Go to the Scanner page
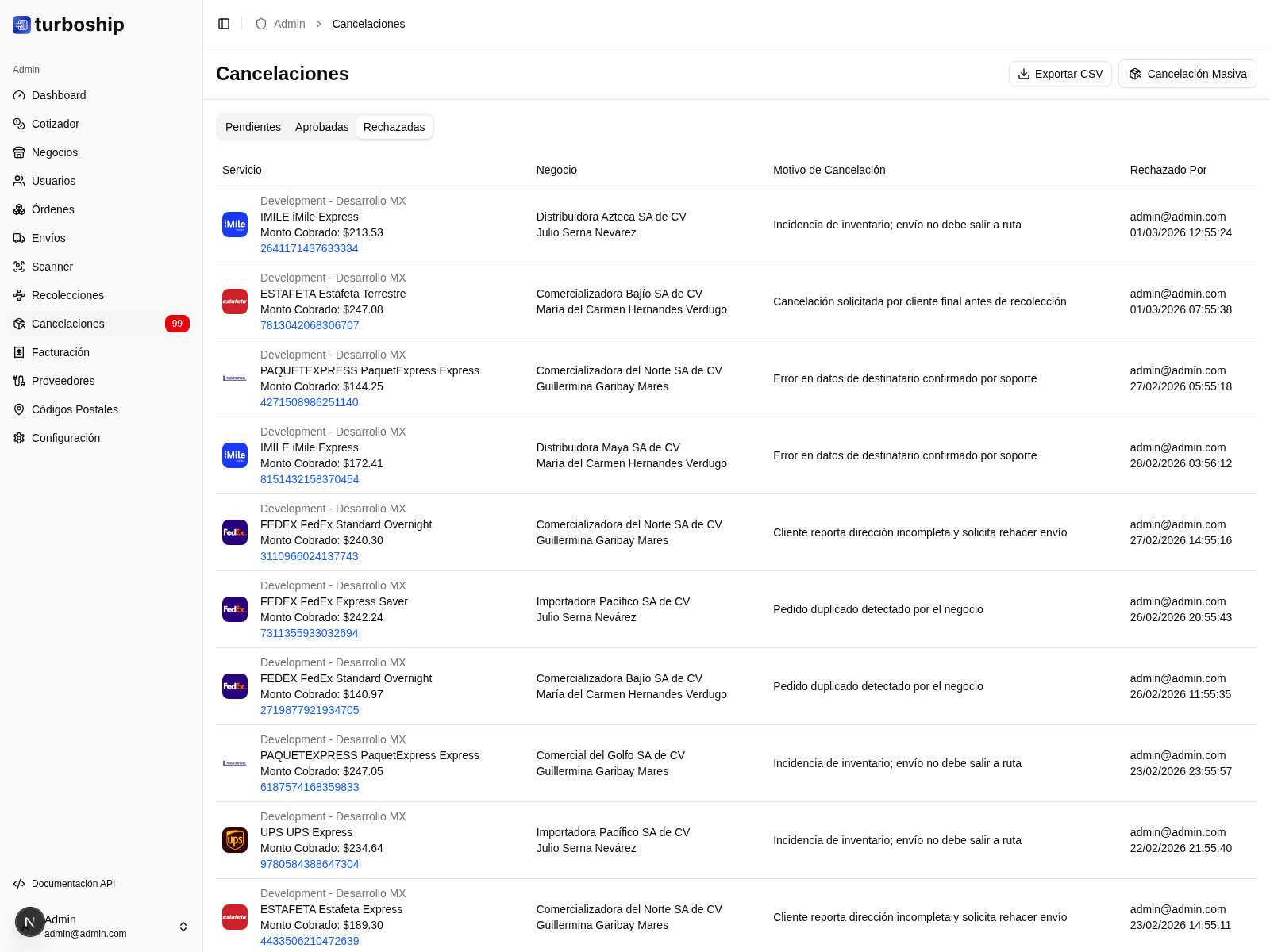This screenshot has width=1270, height=952. (52, 267)
